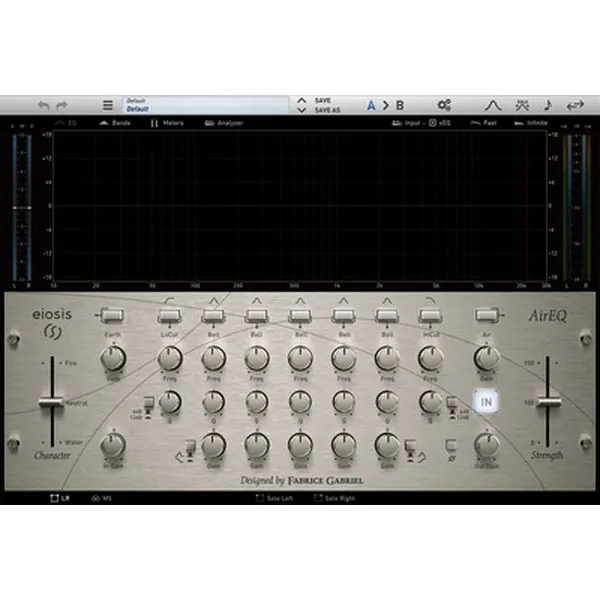Click the undo arrow in the toolbar
The width and height of the screenshot is (600, 600).
pyautogui.click(x=44, y=105)
